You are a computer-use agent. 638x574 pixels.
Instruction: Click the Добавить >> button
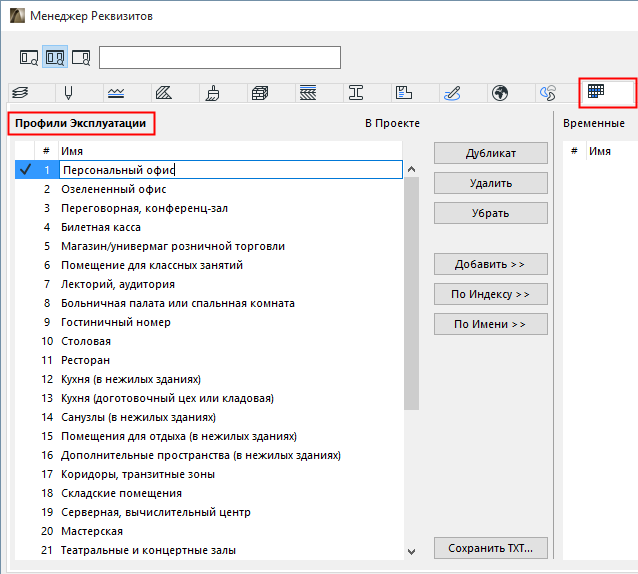click(x=491, y=264)
